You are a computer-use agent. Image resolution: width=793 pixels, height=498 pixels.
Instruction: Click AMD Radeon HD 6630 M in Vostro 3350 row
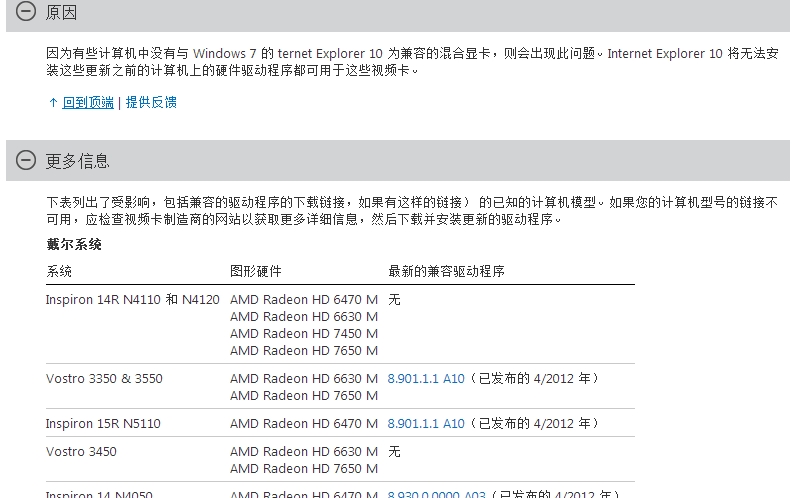[304, 379]
